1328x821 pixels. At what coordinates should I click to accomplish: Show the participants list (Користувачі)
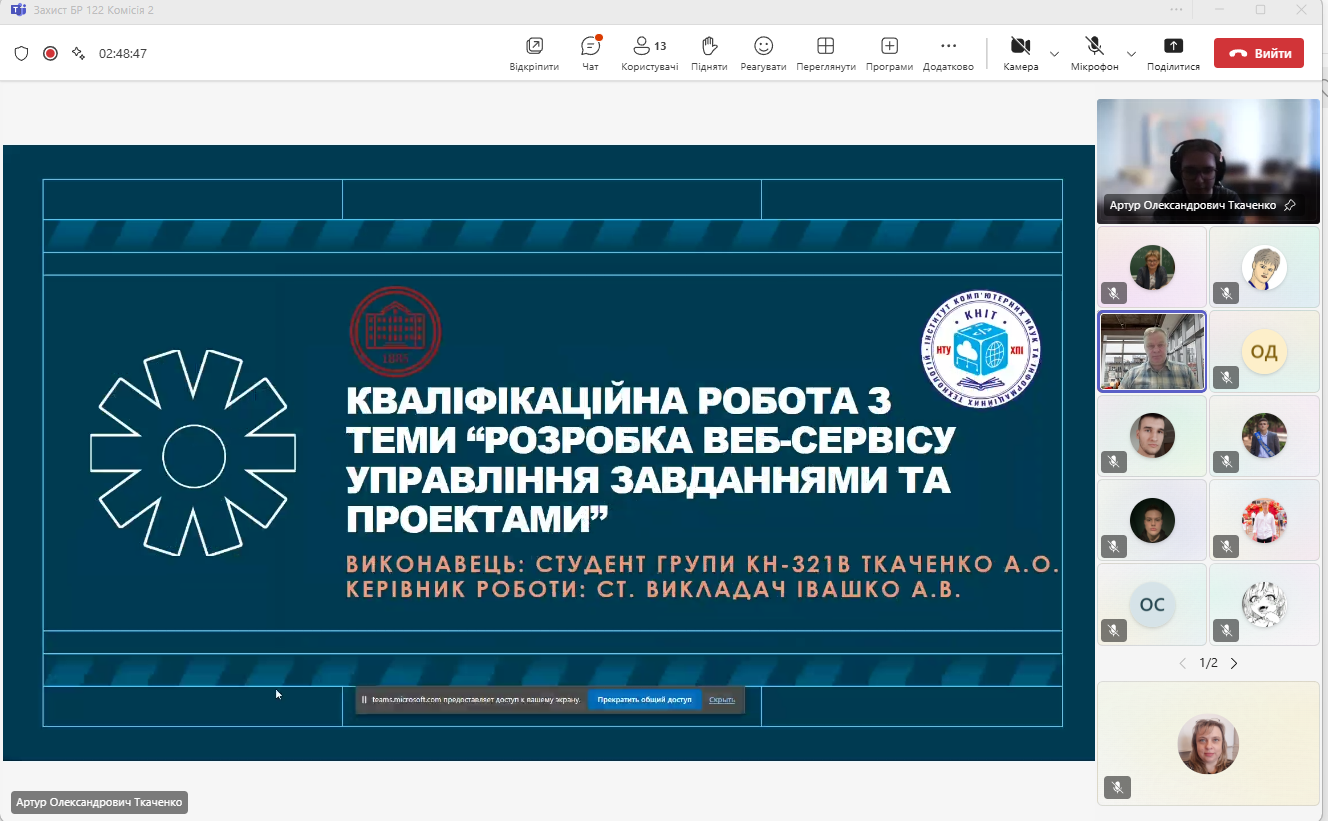(x=649, y=53)
